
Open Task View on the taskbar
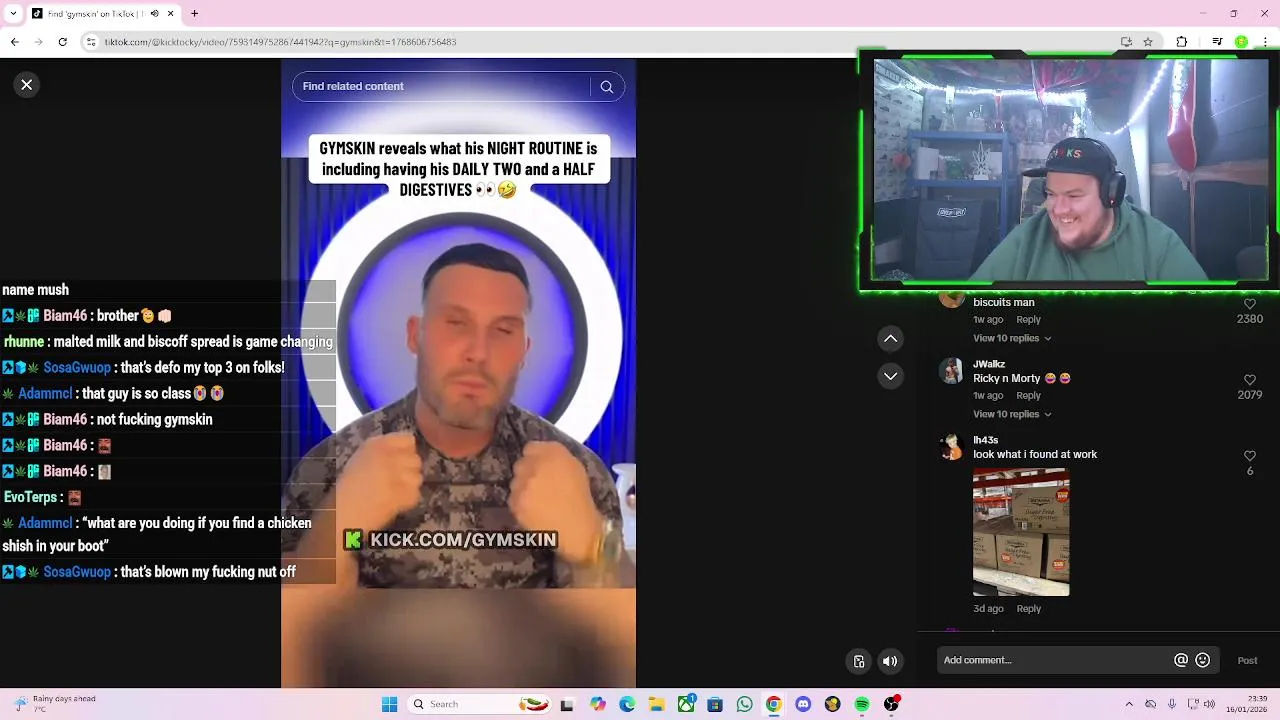click(x=567, y=705)
